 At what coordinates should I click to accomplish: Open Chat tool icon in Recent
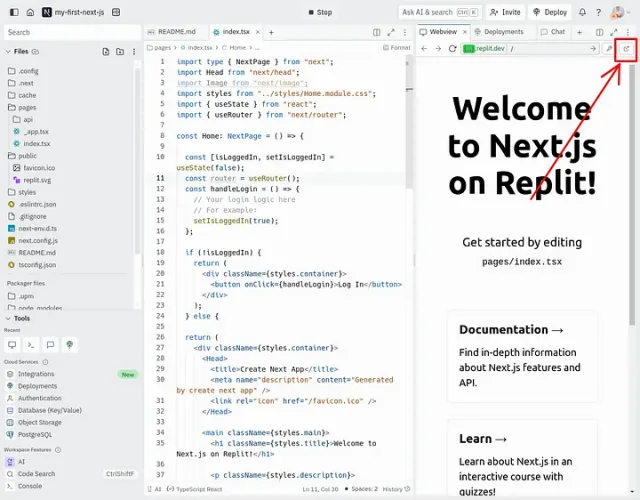pos(50,345)
